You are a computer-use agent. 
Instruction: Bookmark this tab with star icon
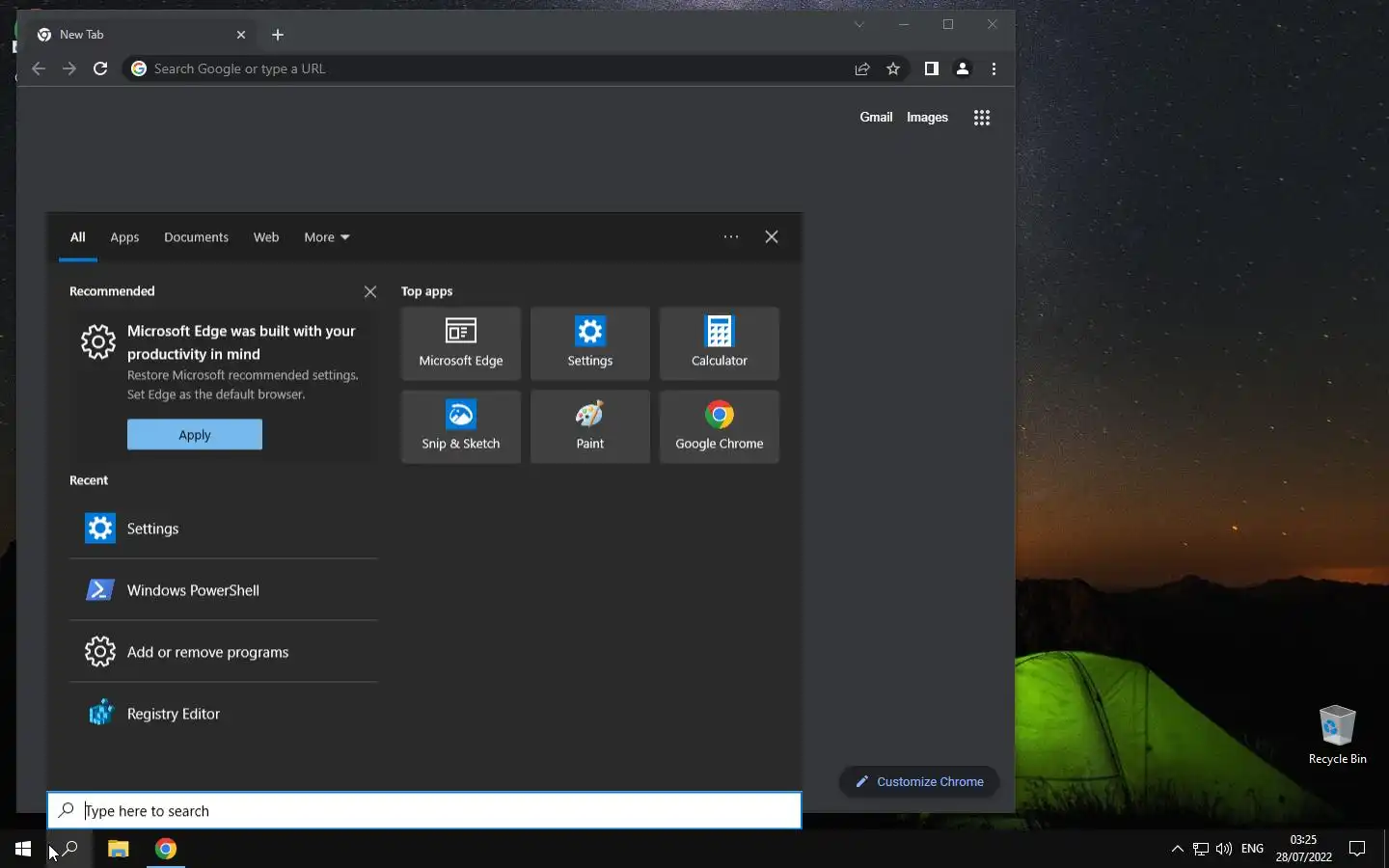tap(893, 69)
